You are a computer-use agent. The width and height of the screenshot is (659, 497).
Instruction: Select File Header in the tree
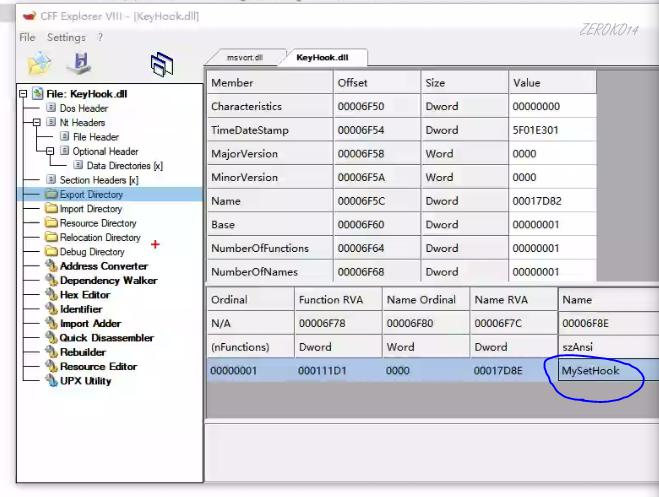click(96, 137)
